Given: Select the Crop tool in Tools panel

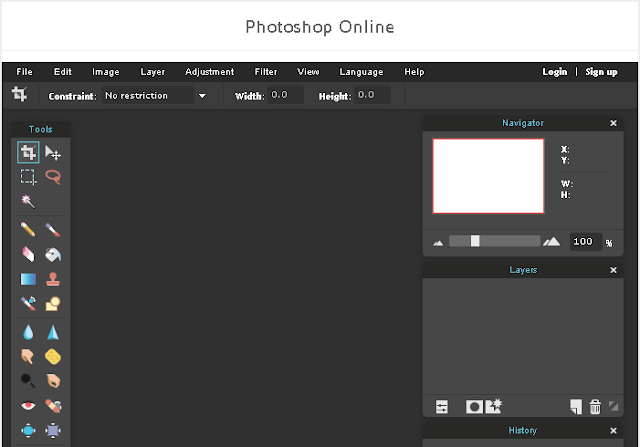Looking at the screenshot, I should coord(28,152).
